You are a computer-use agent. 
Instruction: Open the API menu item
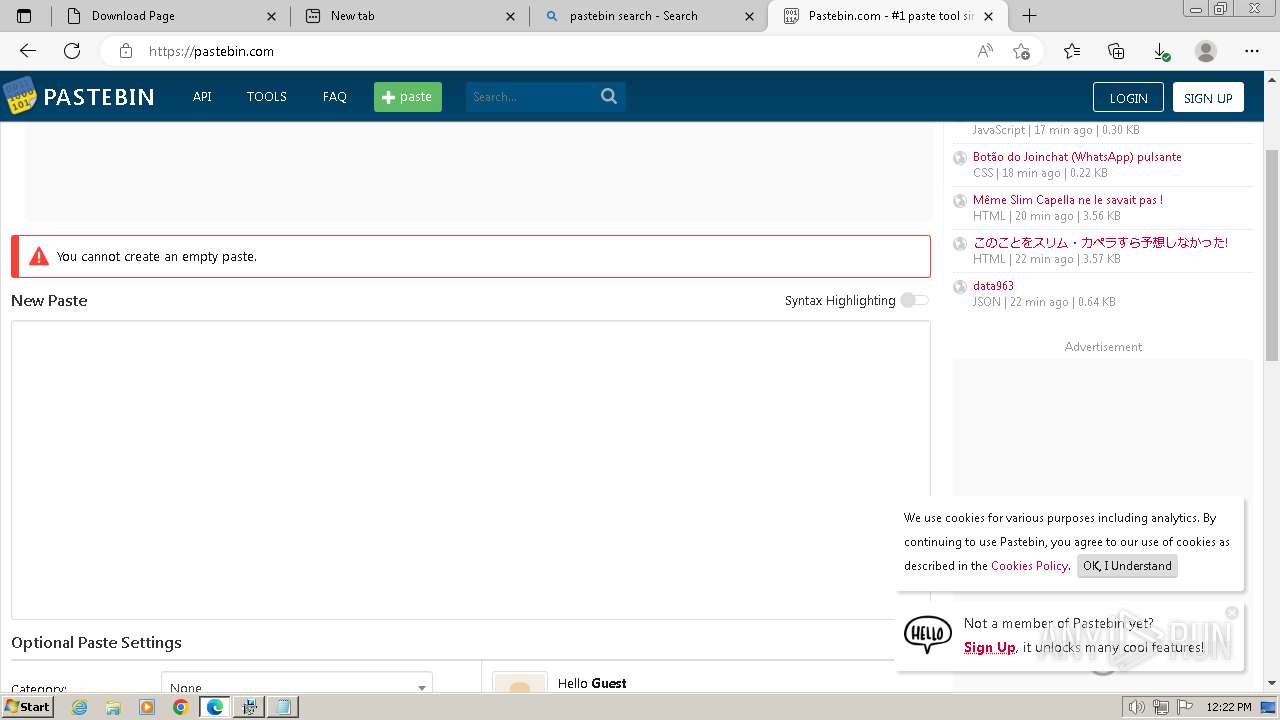[x=202, y=97]
